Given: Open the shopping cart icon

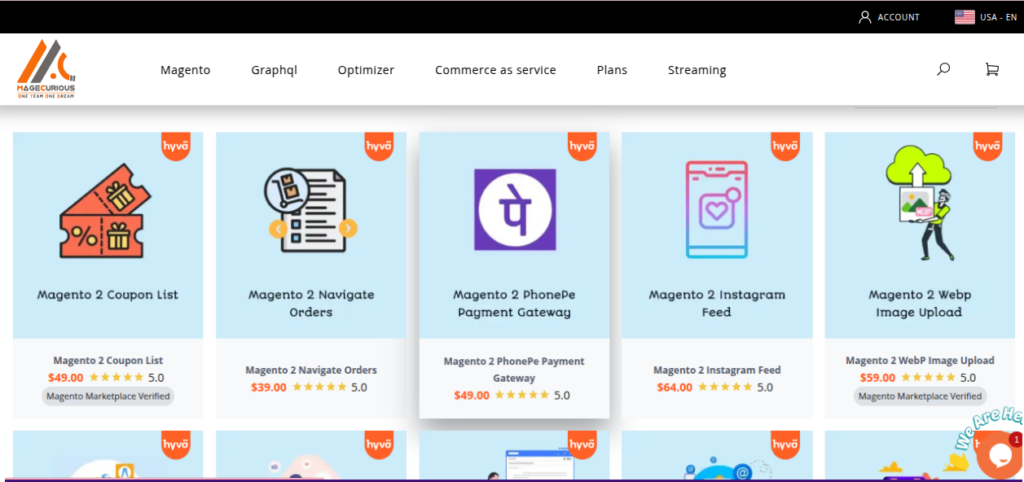Looking at the screenshot, I should tap(991, 69).
